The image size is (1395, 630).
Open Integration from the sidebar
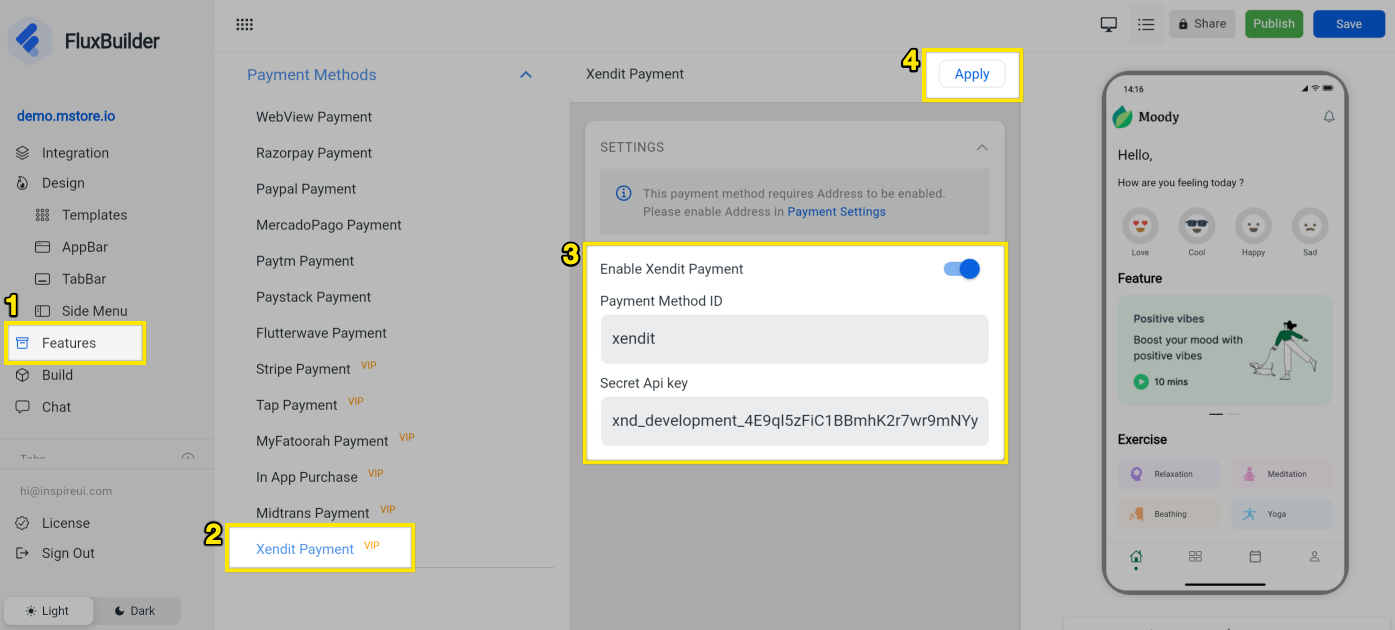tap(75, 153)
